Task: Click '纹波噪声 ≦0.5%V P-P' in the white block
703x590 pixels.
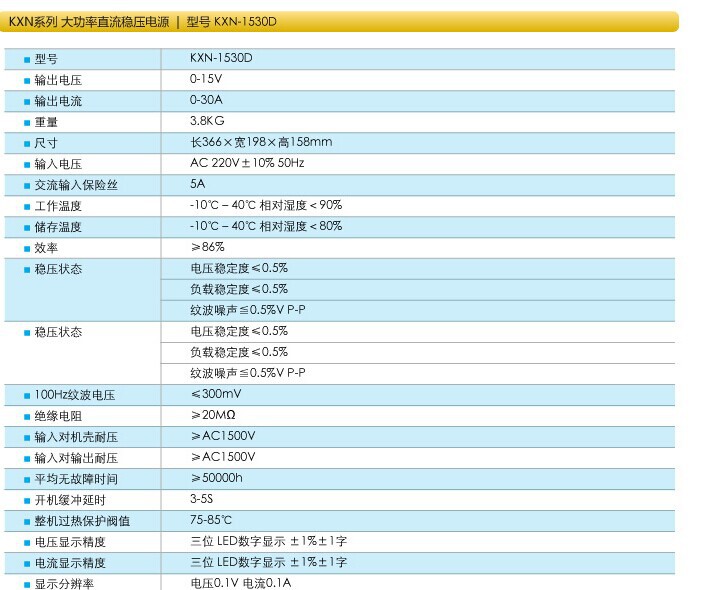Action: pos(248,373)
